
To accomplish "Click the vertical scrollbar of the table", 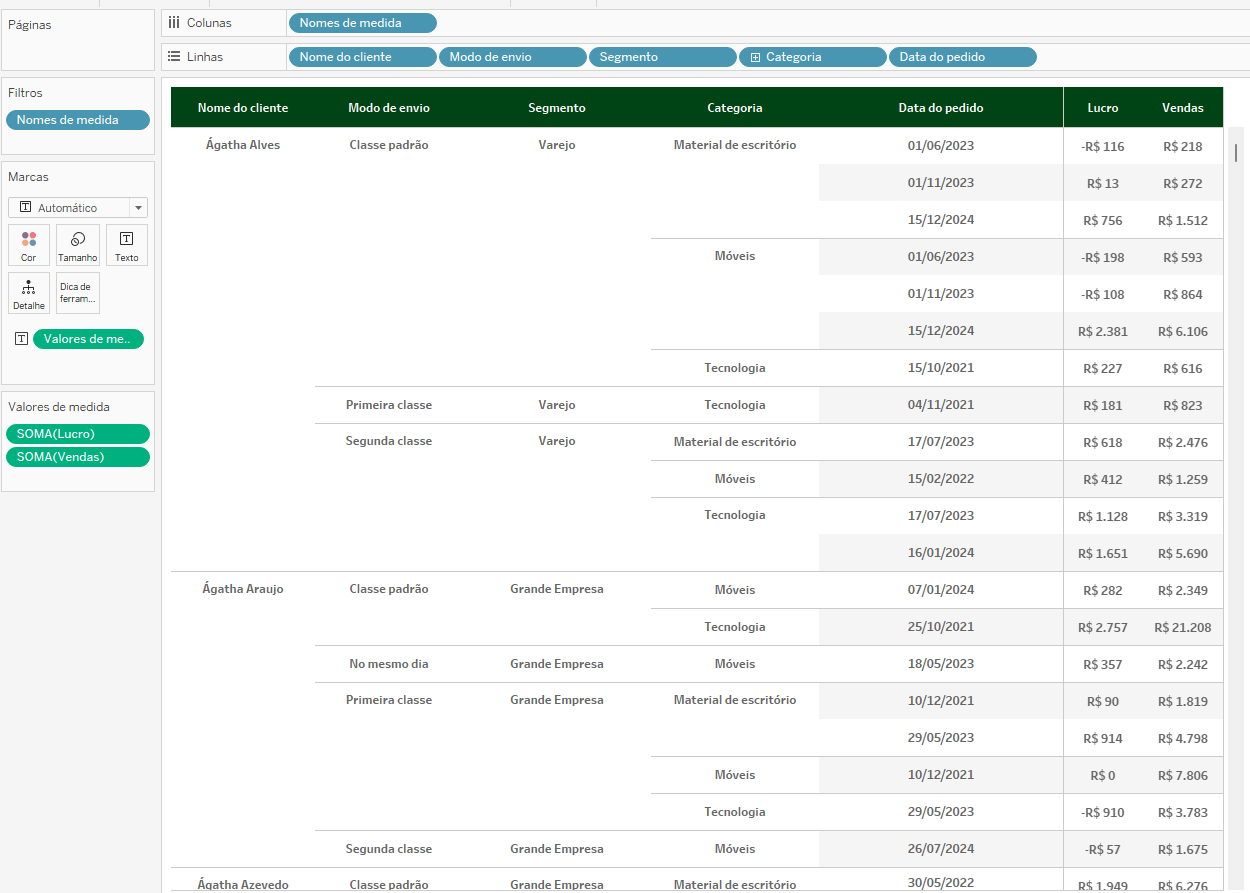I will tap(1236, 152).
